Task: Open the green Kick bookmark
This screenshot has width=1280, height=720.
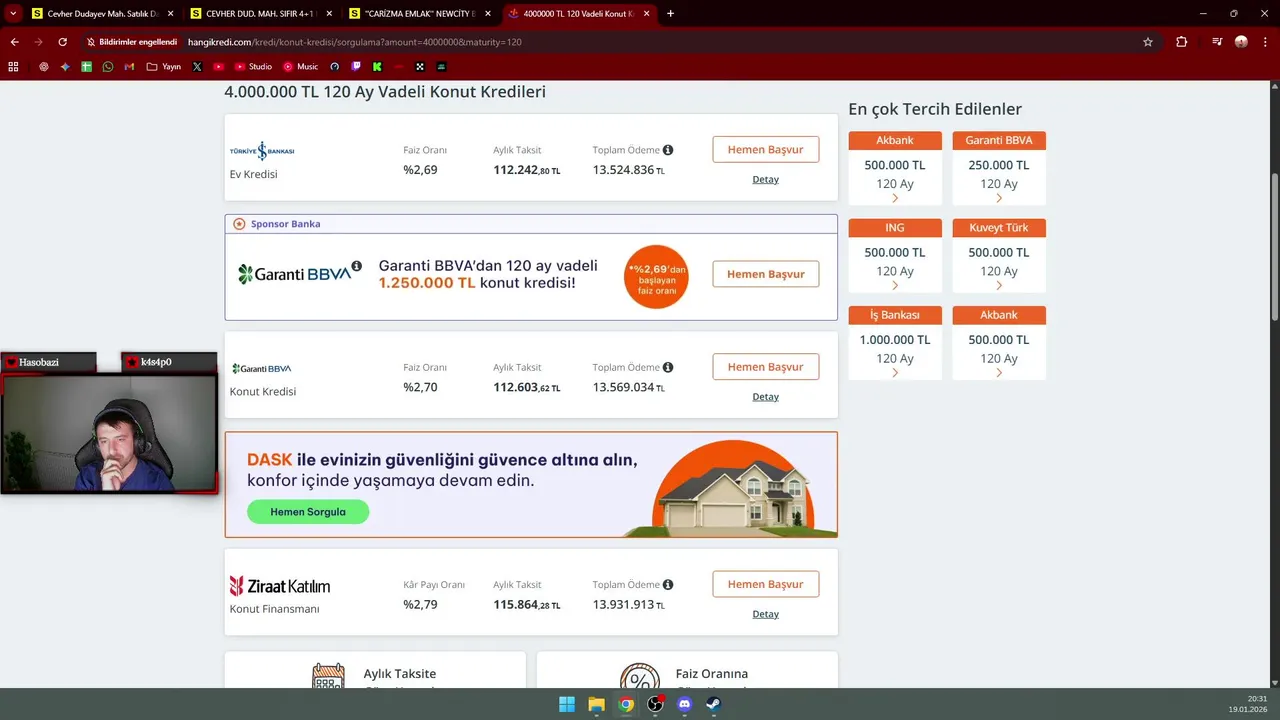Action: click(x=377, y=67)
